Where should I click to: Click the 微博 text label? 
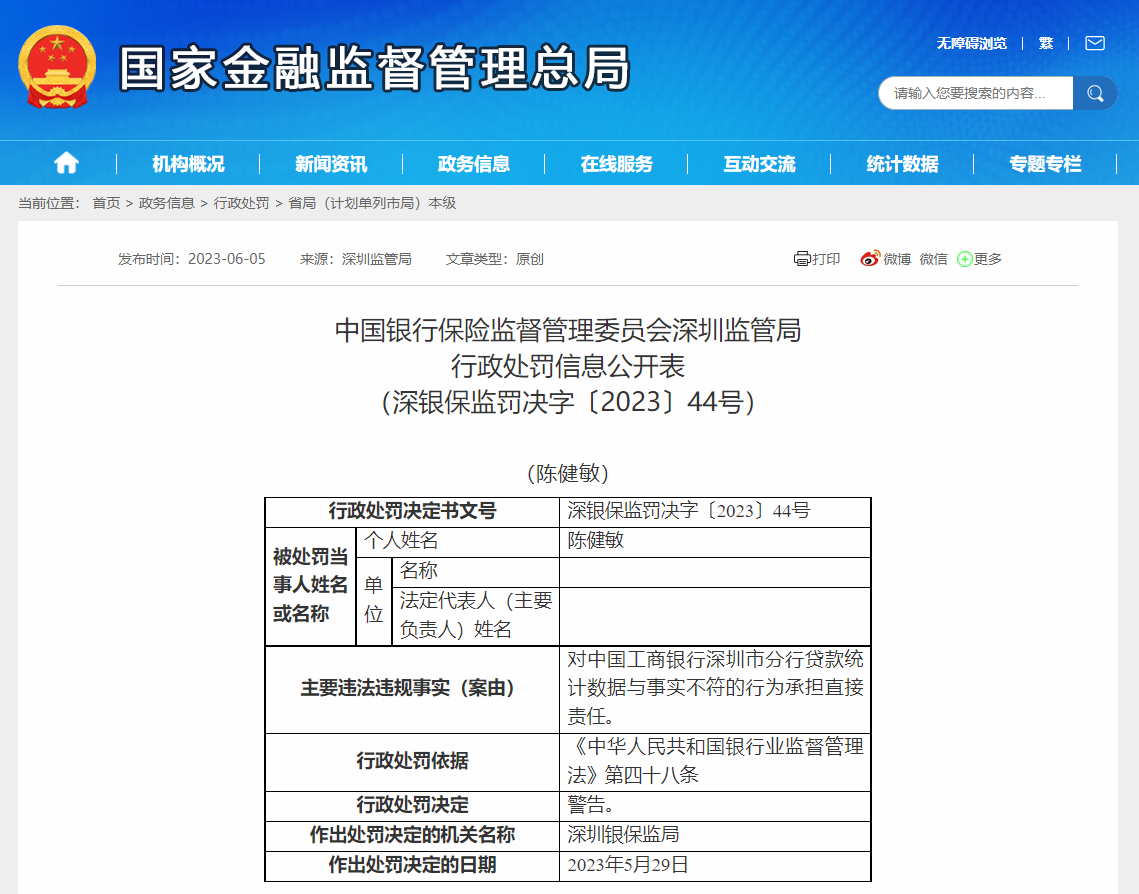[x=897, y=259]
